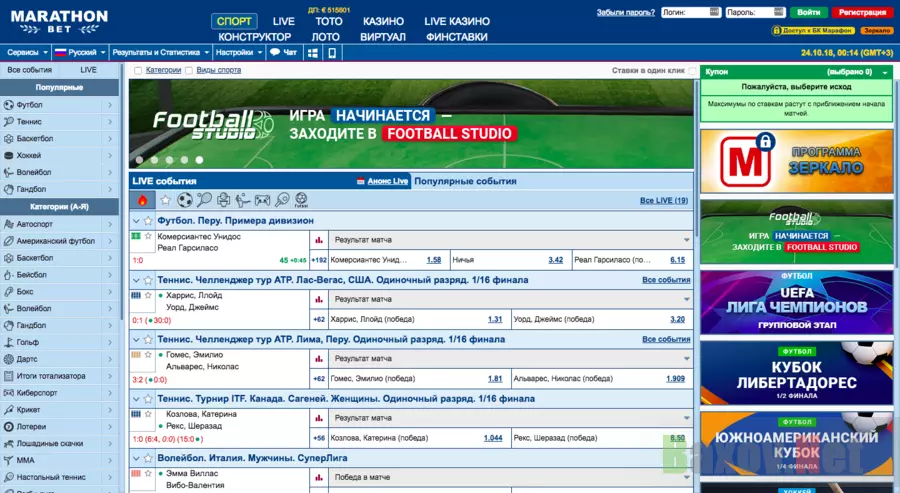Select the hot events flame icon
Viewport: 900px width, 493px height.
pos(142,200)
